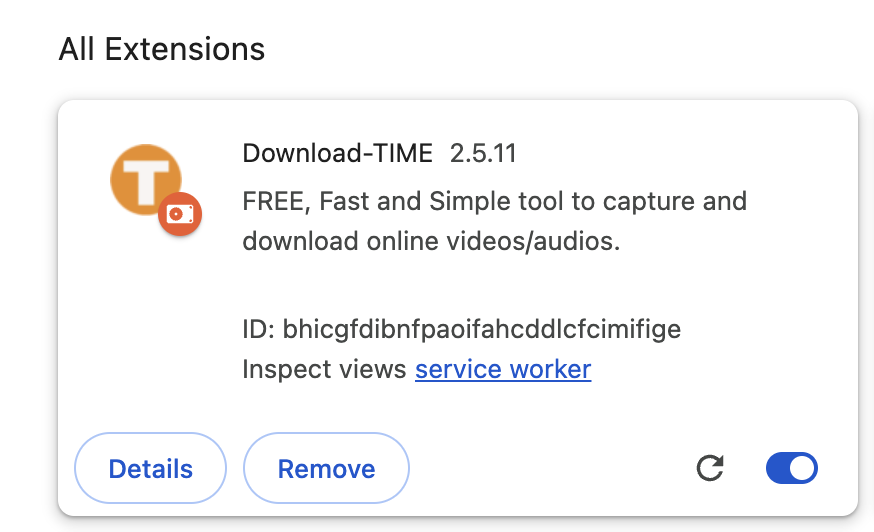The width and height of the screenshot is (874, 532).
Task: Click the Download-TIME extension name
Action: pyautogui.click(x=337, y=153)
